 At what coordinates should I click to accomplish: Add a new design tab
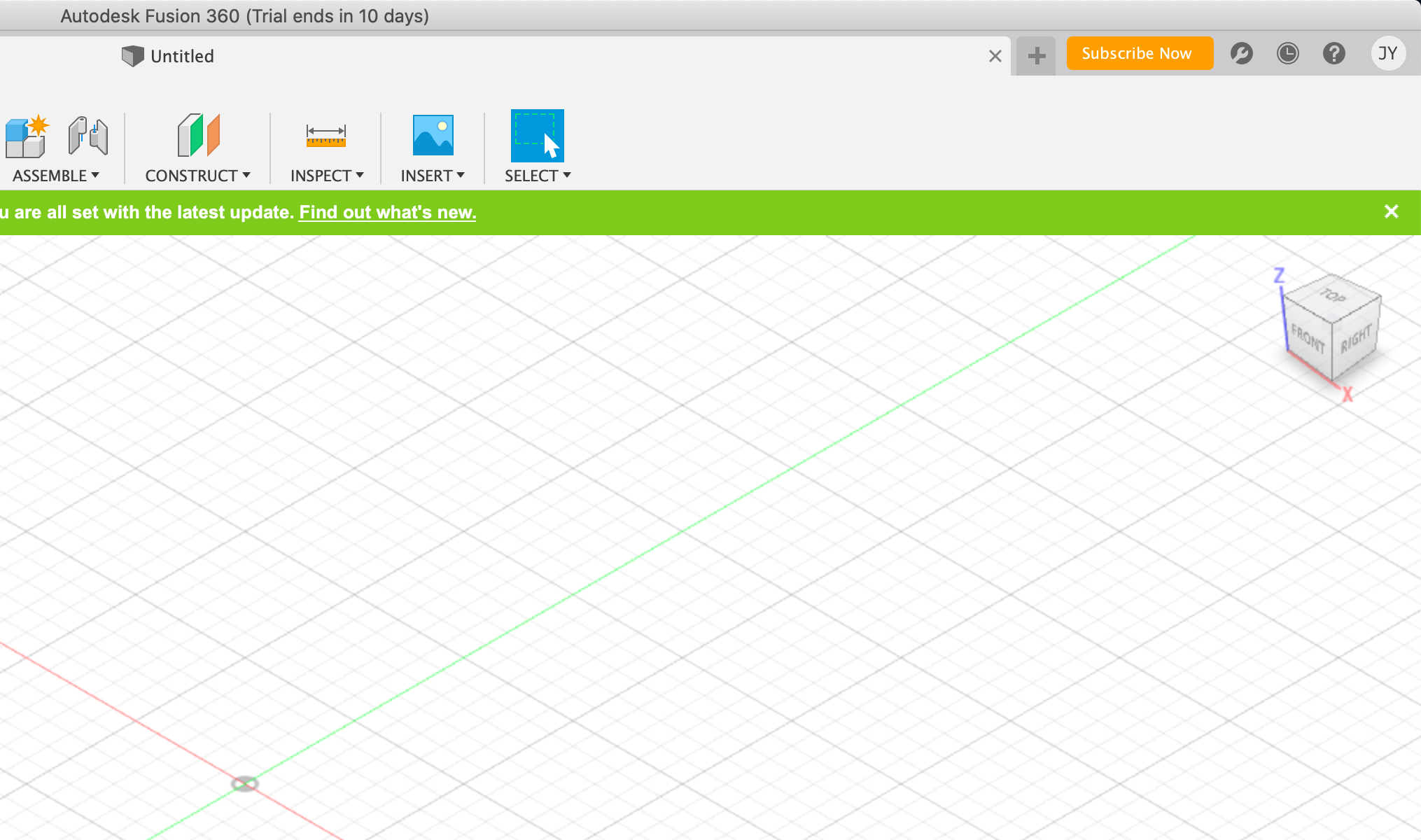pyautogui.click(x=1036, y=55)
